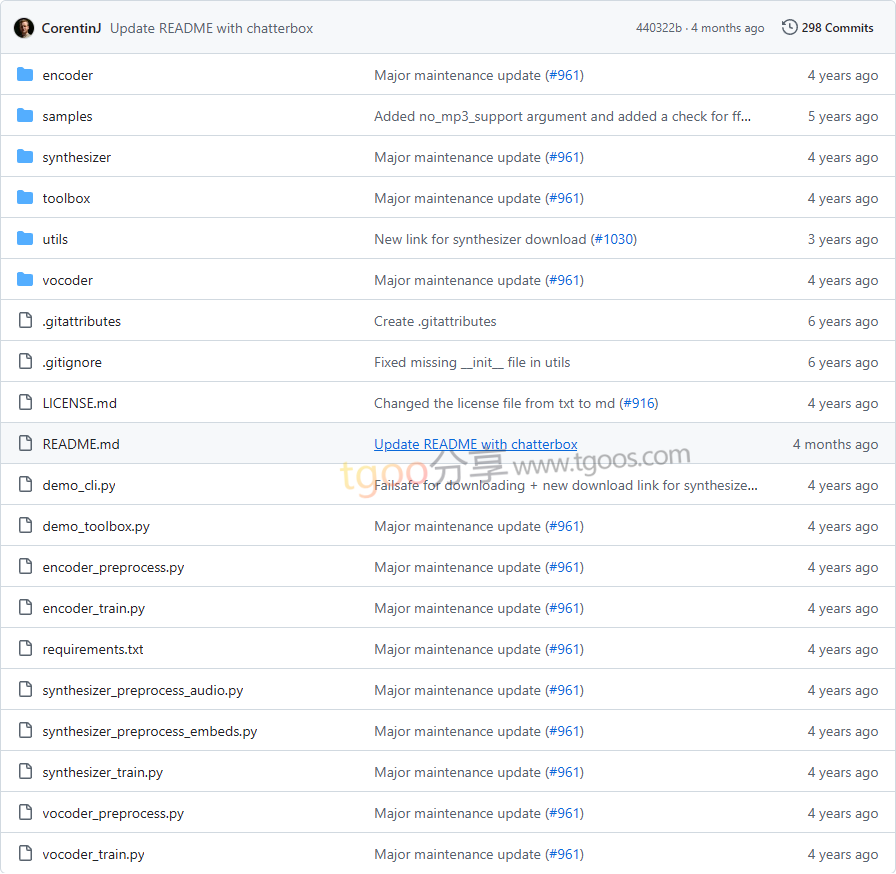The height and width of the screenshot is (874, 896).
Task: Click the encoder folder icon
Action: [25, 75]
